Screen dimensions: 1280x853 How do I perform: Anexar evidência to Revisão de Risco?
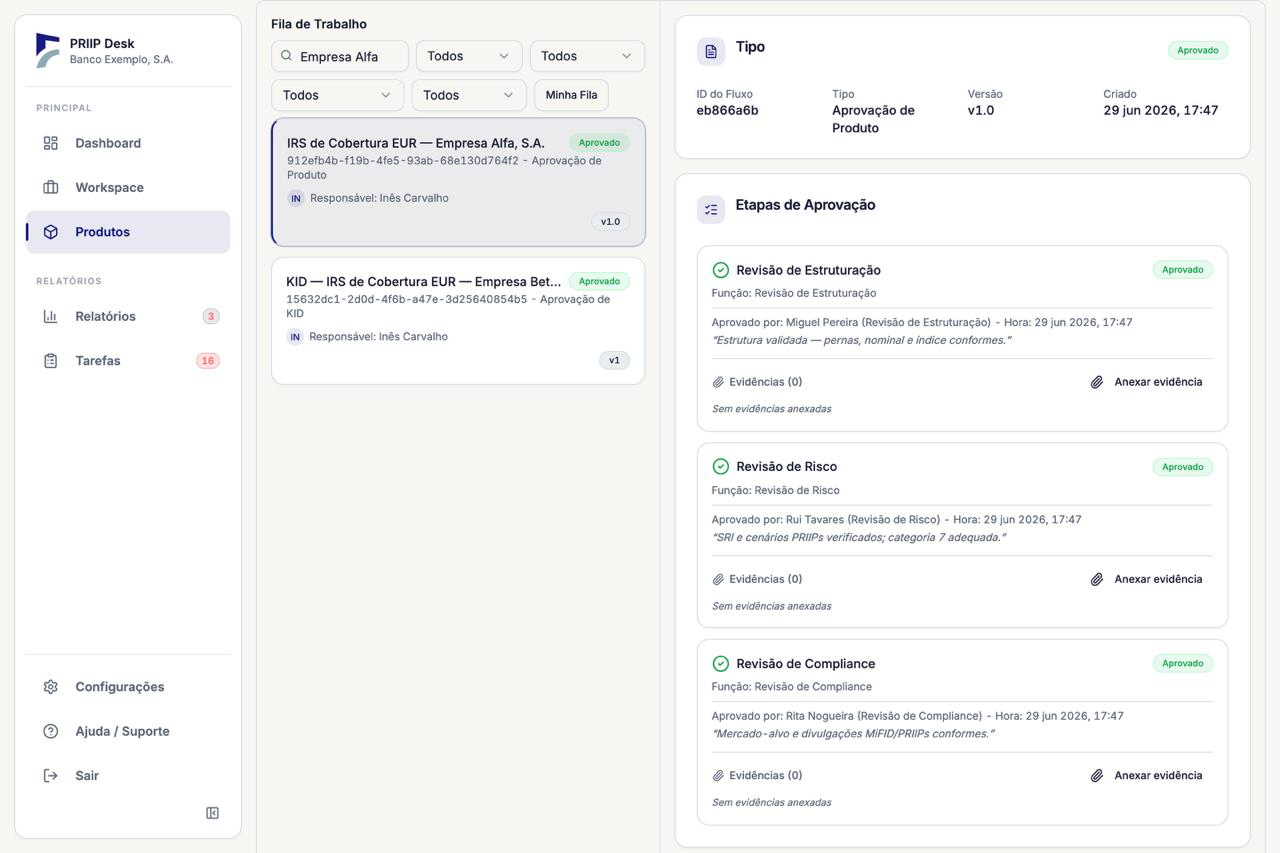[x=1146, y=579]
